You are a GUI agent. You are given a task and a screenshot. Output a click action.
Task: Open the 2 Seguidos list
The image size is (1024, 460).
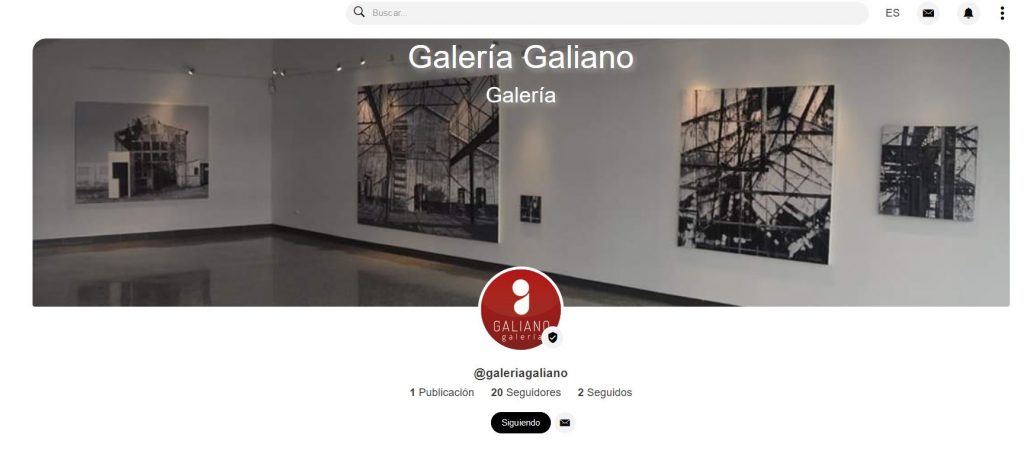coord(605,393)
